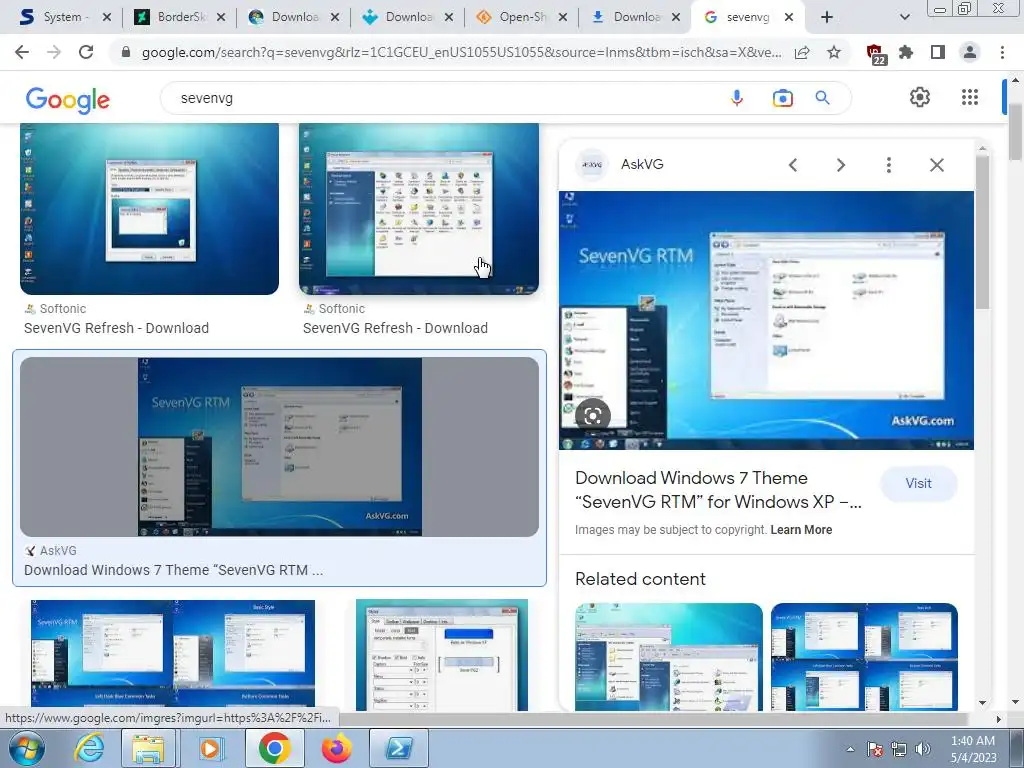Focus the address bar URL
The height and width of the screenshot is (768, 1024).
coord(461,53)
